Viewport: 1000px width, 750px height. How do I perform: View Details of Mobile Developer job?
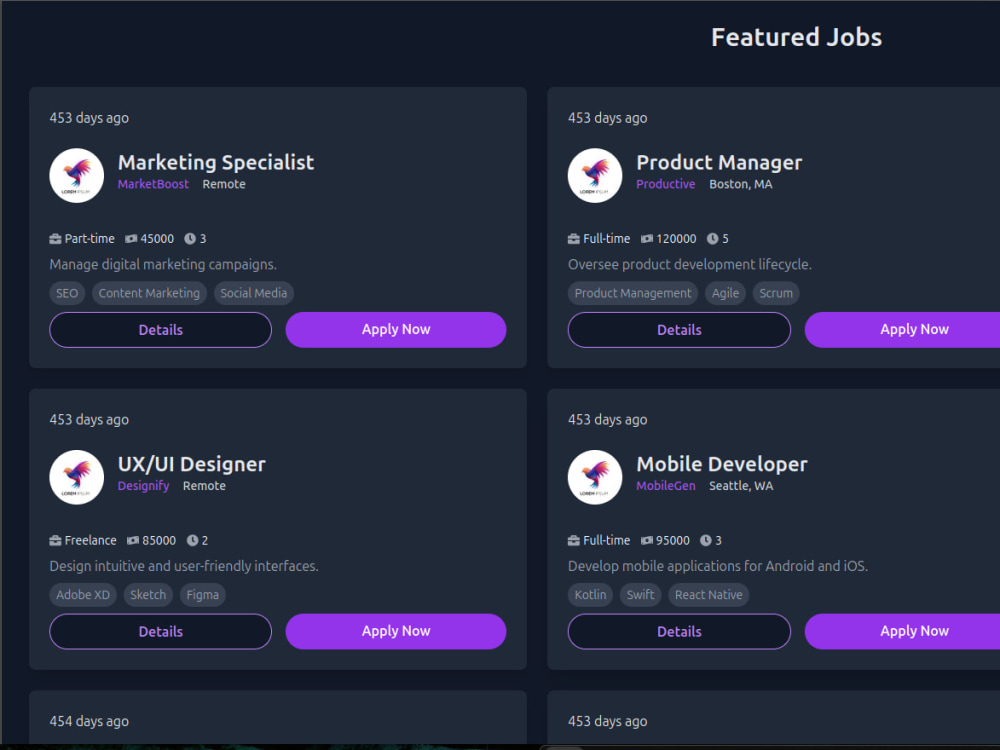679,631
